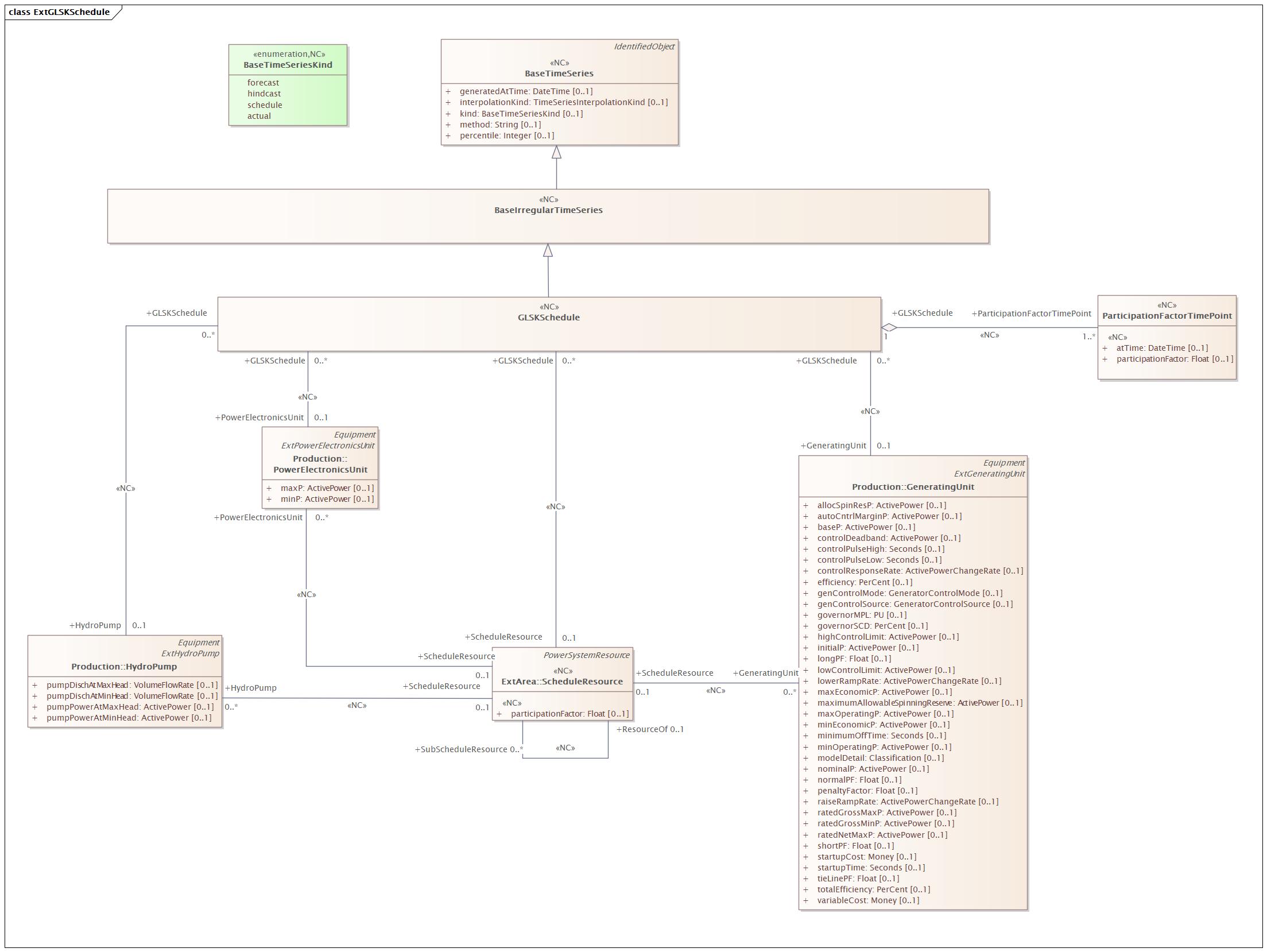Screen dimensions: 1267x952
Task: Click the 'longPF: Float' attribute
Action: click(x=854, y=659)
